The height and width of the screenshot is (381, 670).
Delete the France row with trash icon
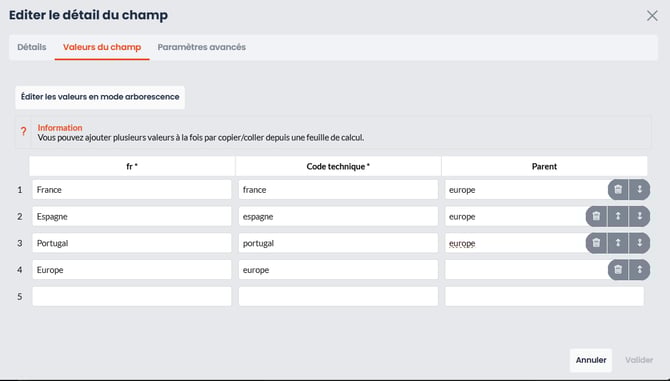618,189
